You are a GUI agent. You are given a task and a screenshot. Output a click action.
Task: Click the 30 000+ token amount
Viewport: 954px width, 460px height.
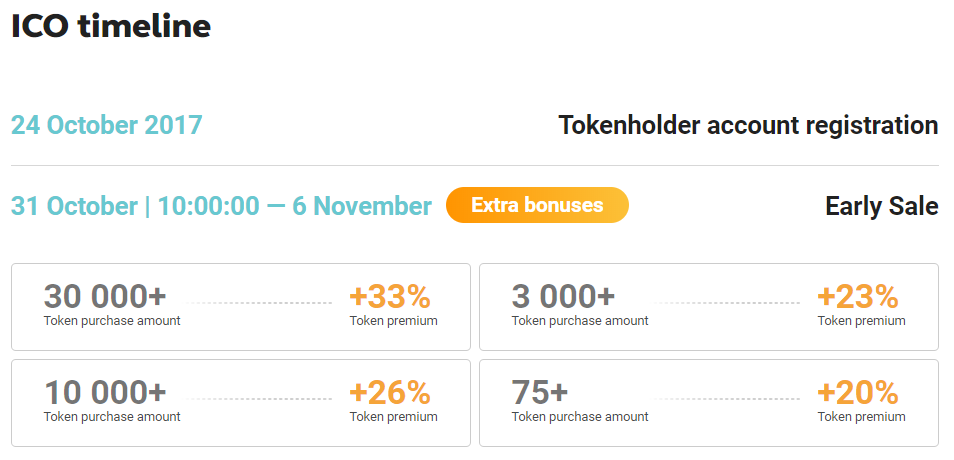coord(105,296)
